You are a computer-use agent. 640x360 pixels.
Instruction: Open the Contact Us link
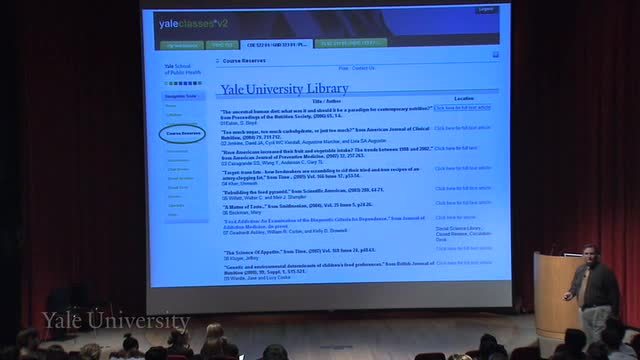click(x=363, y=68)
